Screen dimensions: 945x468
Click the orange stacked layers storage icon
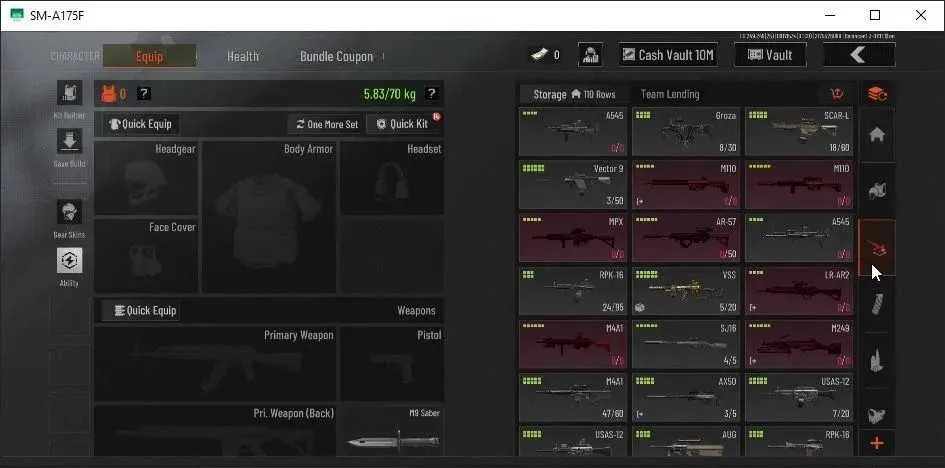[x=877, y=94]
